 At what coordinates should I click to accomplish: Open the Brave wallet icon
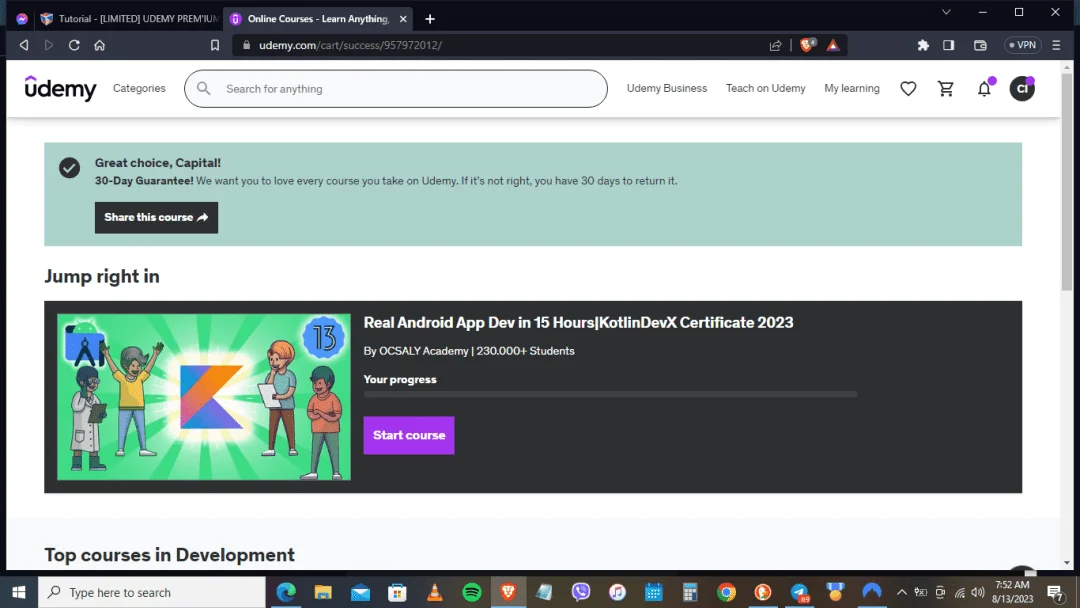(980, 45)
